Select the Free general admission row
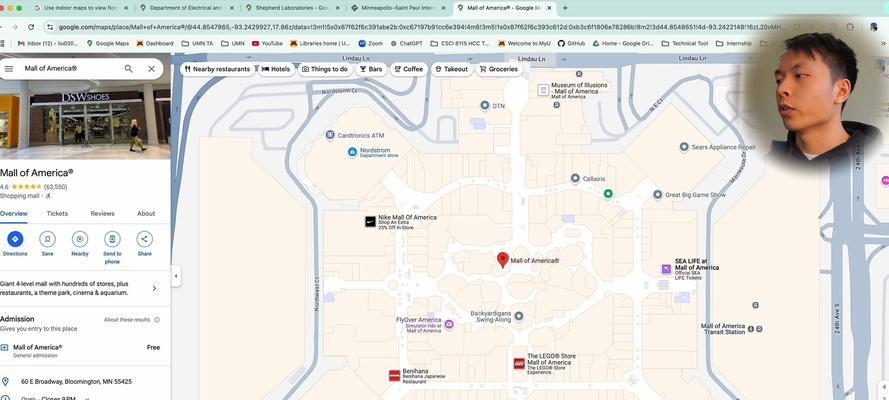Viewport: 889px width, 400px height. point(85,351)
